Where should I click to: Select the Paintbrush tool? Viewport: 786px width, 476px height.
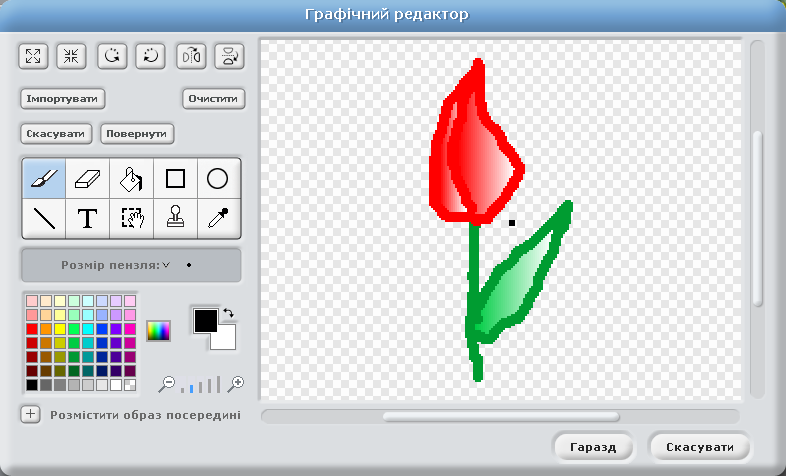tap(44, 178)
